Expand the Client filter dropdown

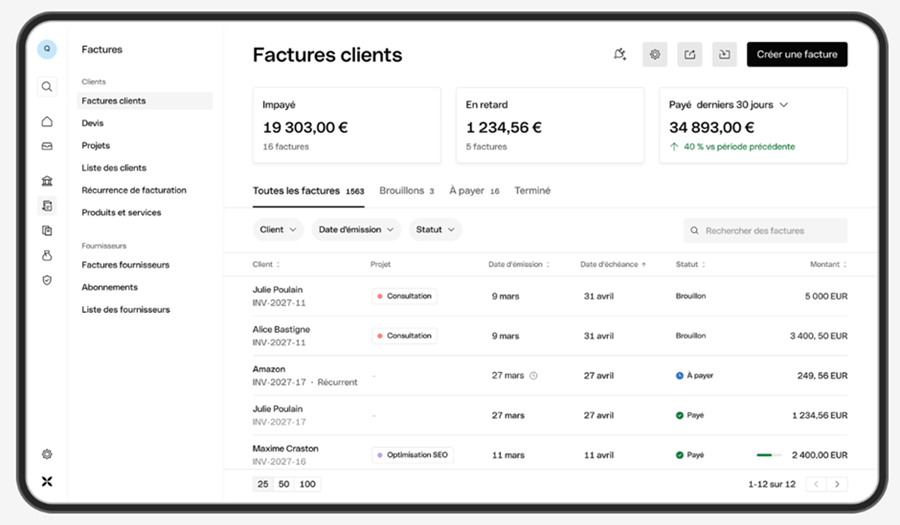(x=278, y=230)
